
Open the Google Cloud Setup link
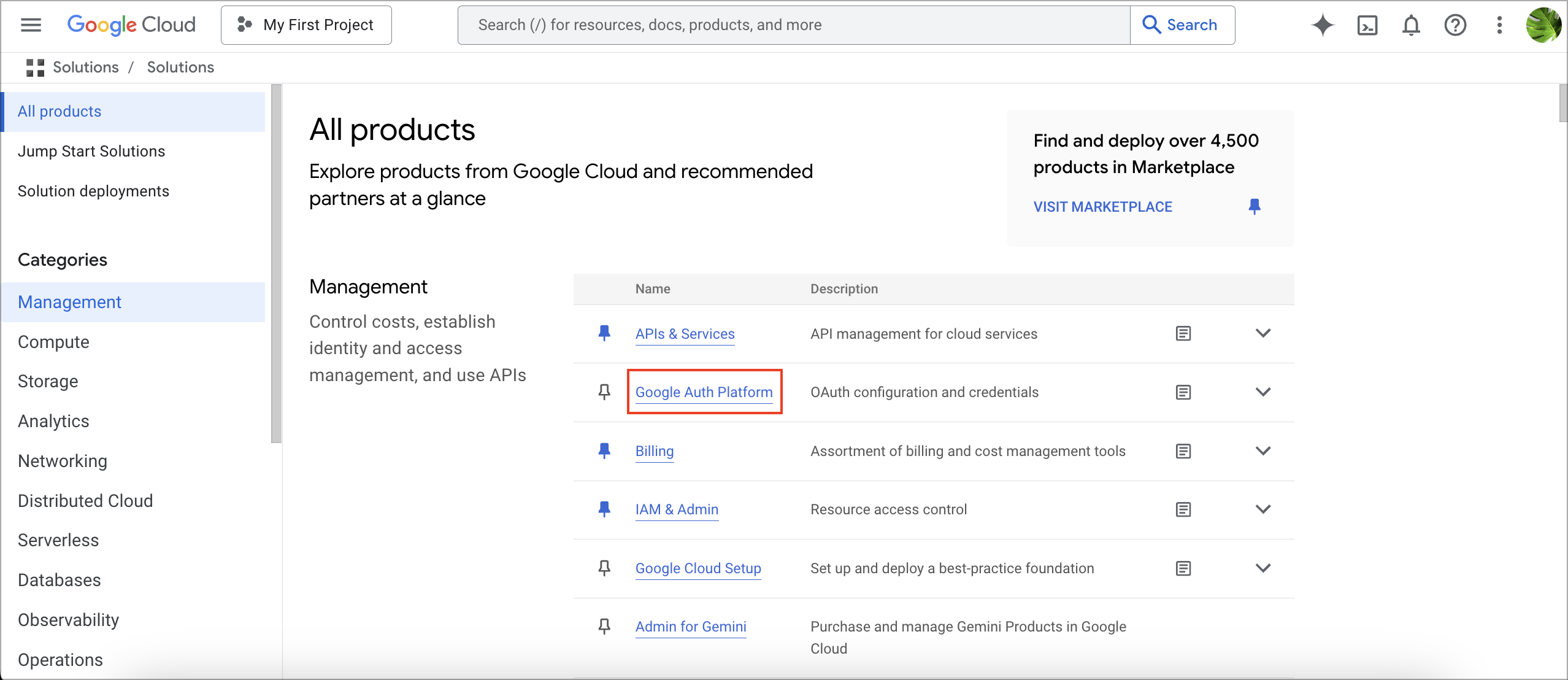pos(698,568)
